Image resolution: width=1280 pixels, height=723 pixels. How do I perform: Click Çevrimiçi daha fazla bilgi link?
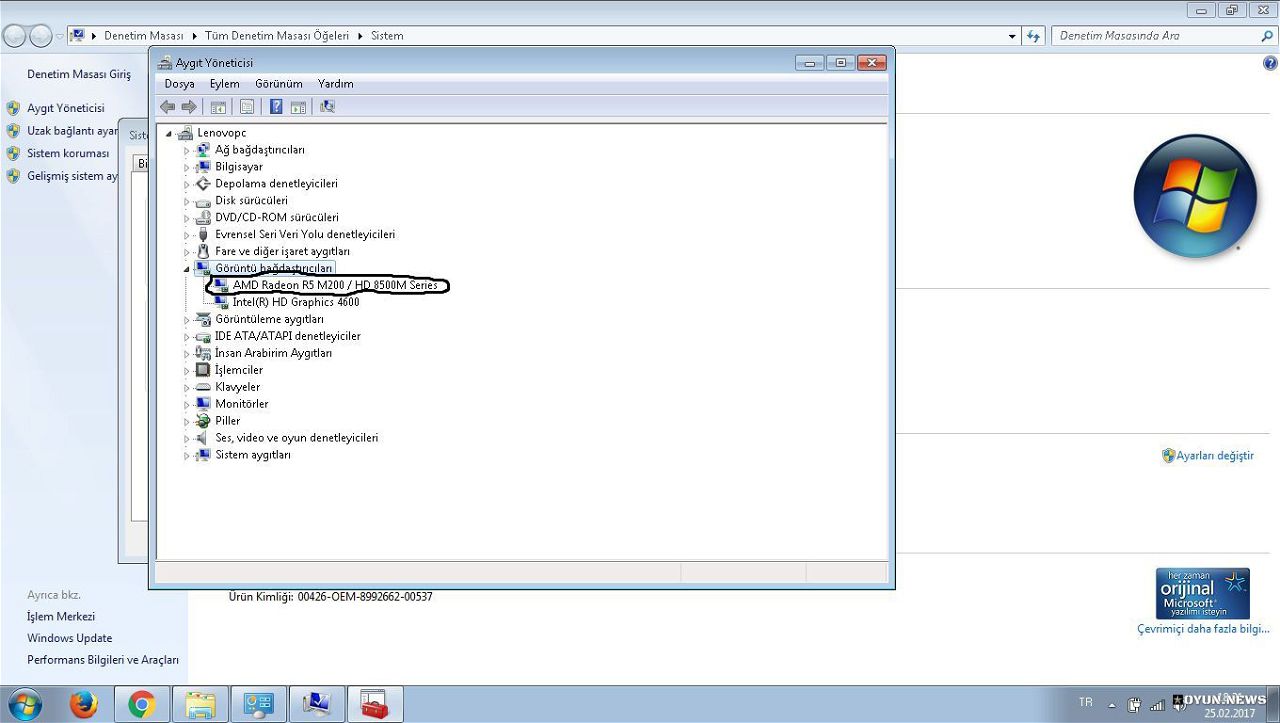click(1203, 629)
